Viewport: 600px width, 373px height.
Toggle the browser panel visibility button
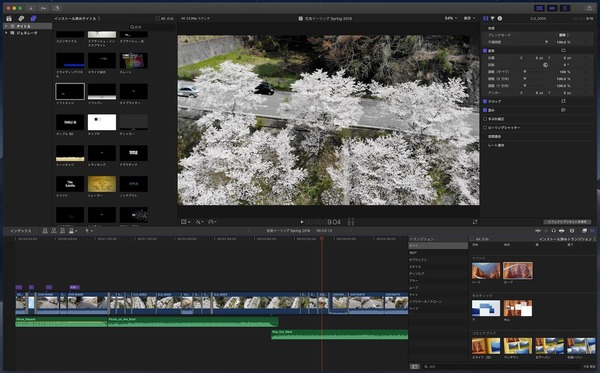coord(539,8)
